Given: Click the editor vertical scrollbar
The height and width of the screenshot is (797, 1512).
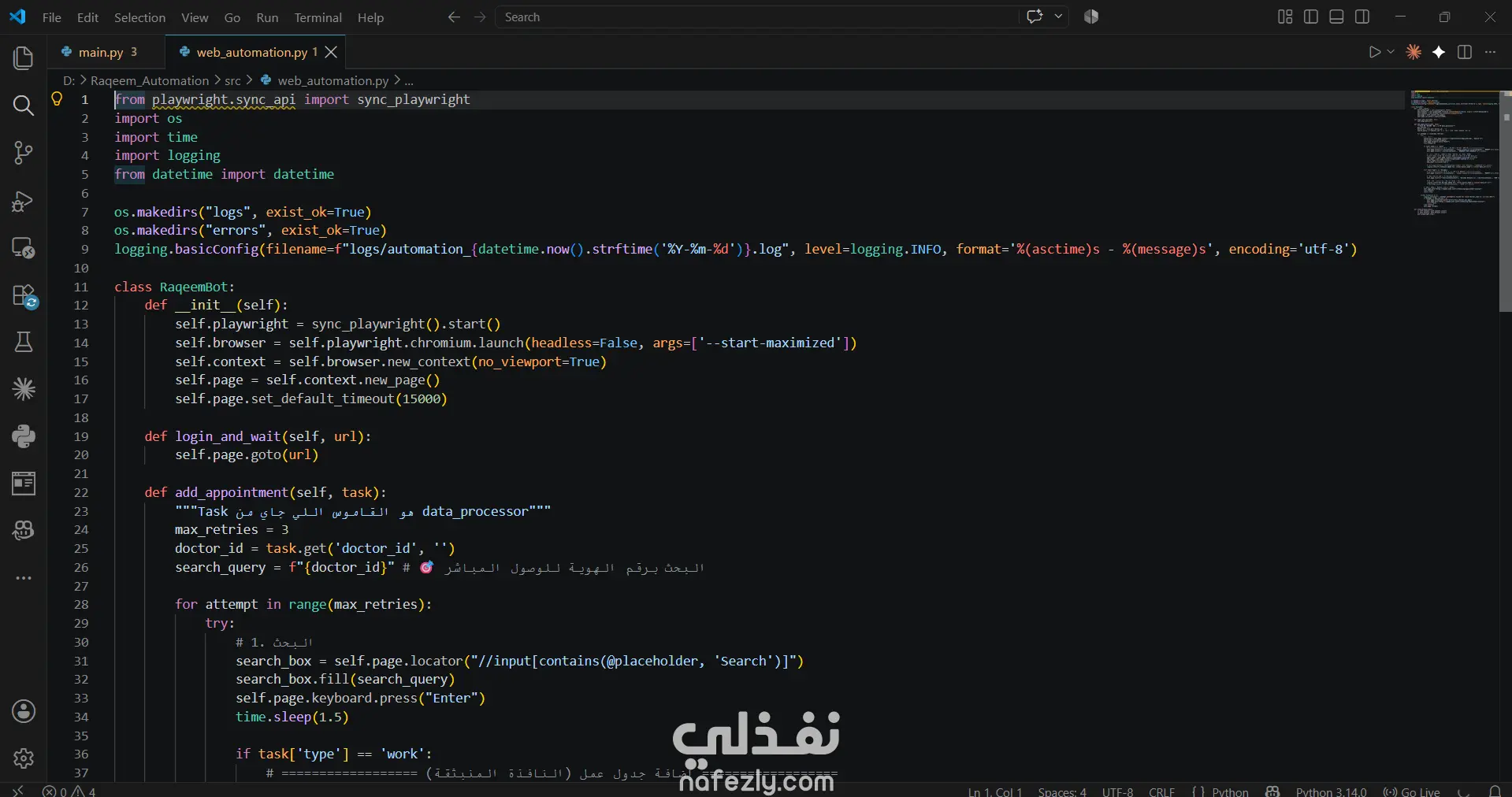Looking at the screenshot, I should coord(1506,202).
